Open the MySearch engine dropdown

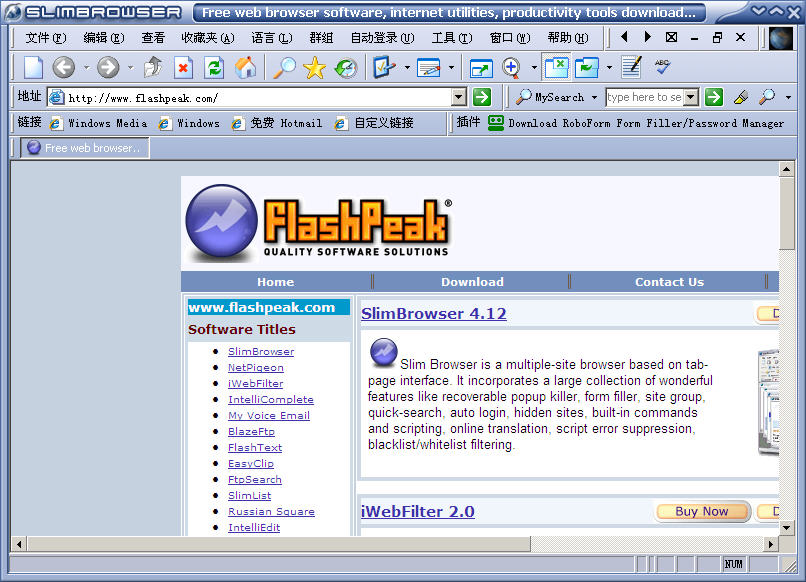pyautogui.click(x=594, y=98)
